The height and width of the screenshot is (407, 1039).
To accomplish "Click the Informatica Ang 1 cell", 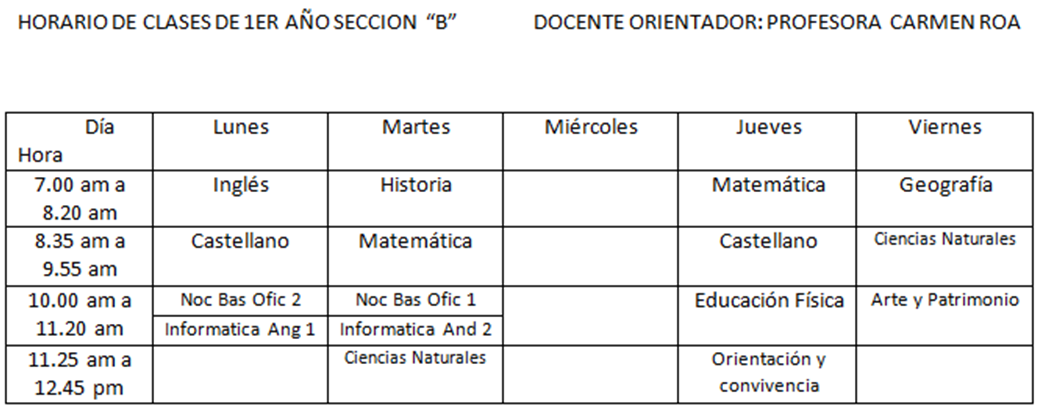I will pyautogui.click(x=241, y=330).
